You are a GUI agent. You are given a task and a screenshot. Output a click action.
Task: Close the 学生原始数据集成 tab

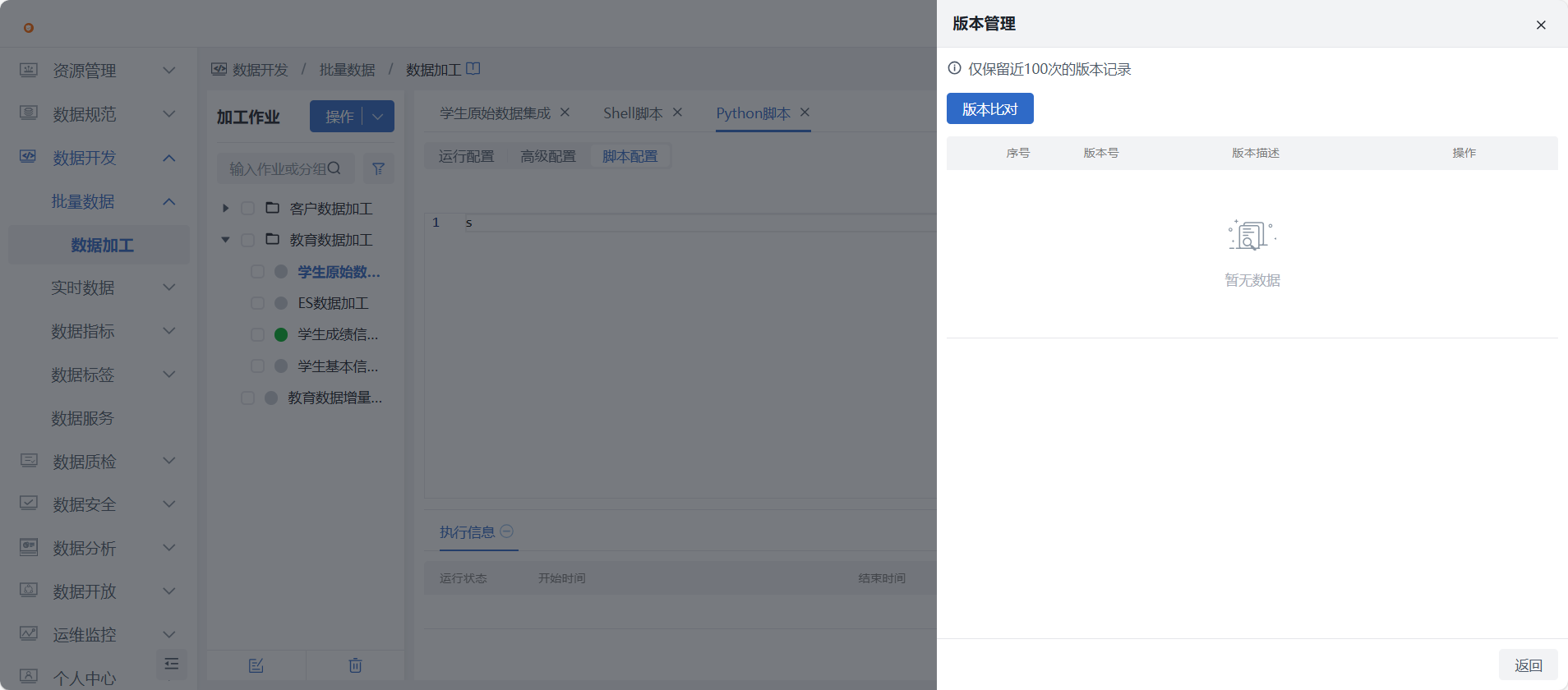(565, 113)
